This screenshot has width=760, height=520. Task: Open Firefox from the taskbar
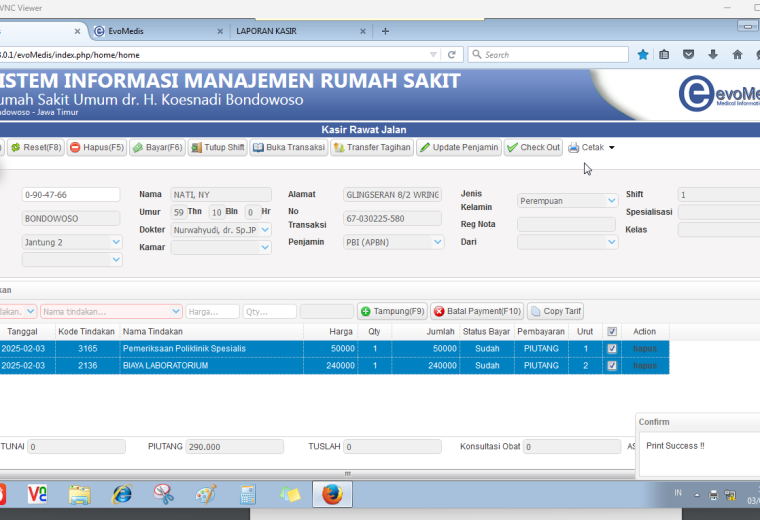(x=332, y=494)
